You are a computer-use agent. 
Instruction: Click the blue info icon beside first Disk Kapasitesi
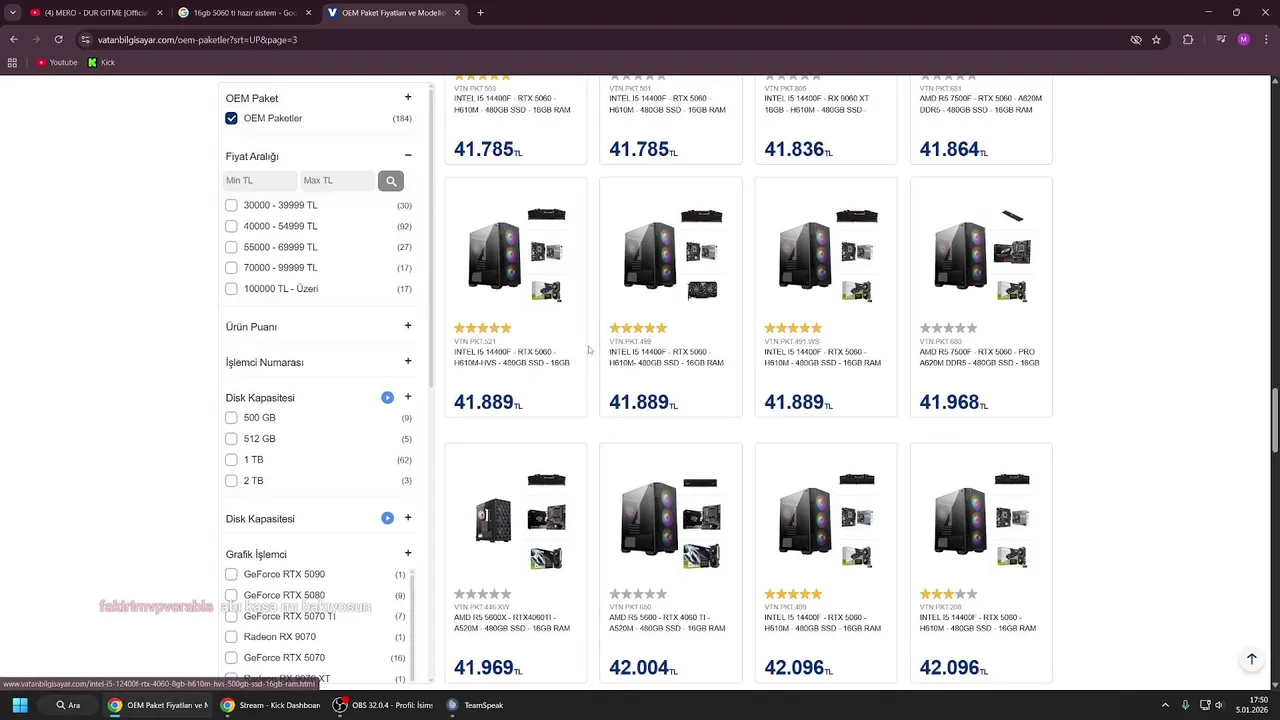(x=387, y=397)
